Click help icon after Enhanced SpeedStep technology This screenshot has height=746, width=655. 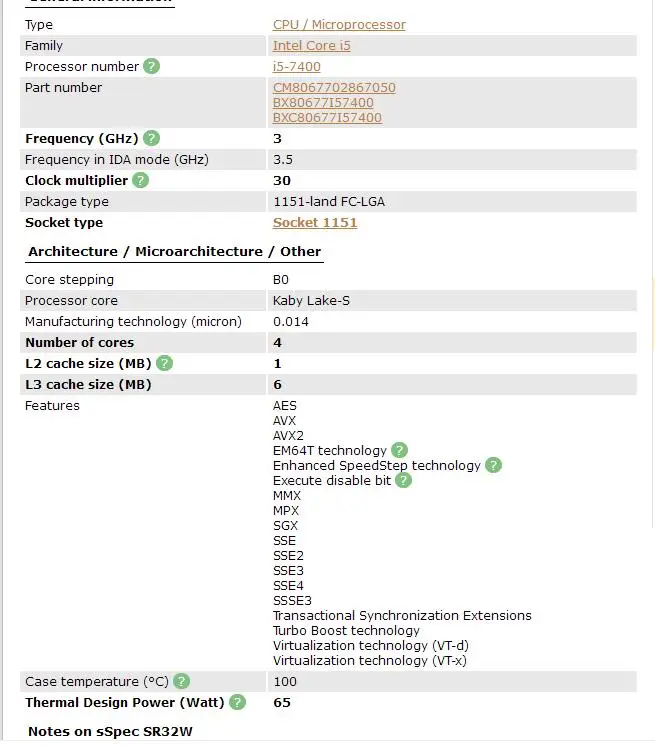click(x=493, y=465)
